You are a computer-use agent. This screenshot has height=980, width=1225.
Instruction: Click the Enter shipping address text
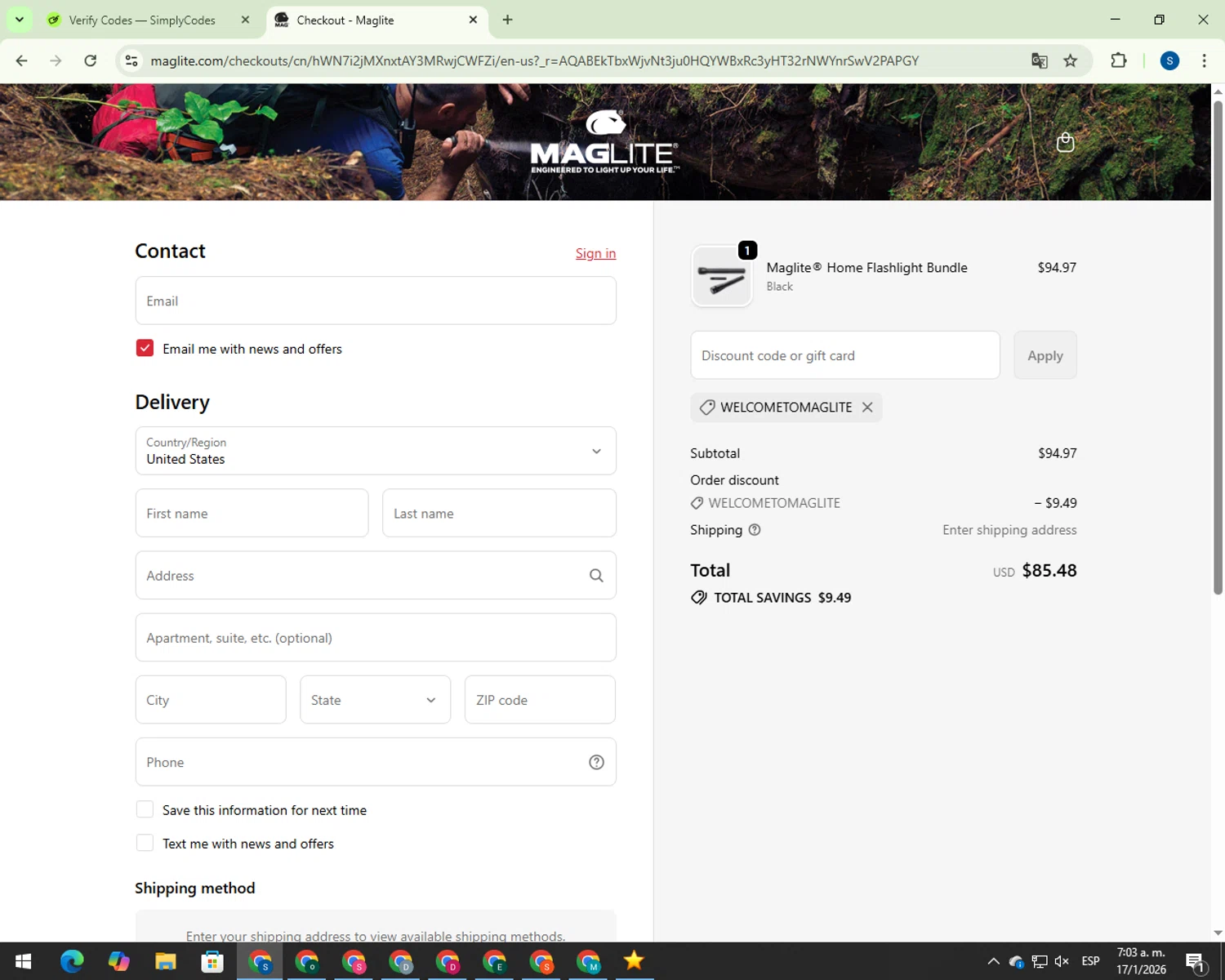[1009, 530]
